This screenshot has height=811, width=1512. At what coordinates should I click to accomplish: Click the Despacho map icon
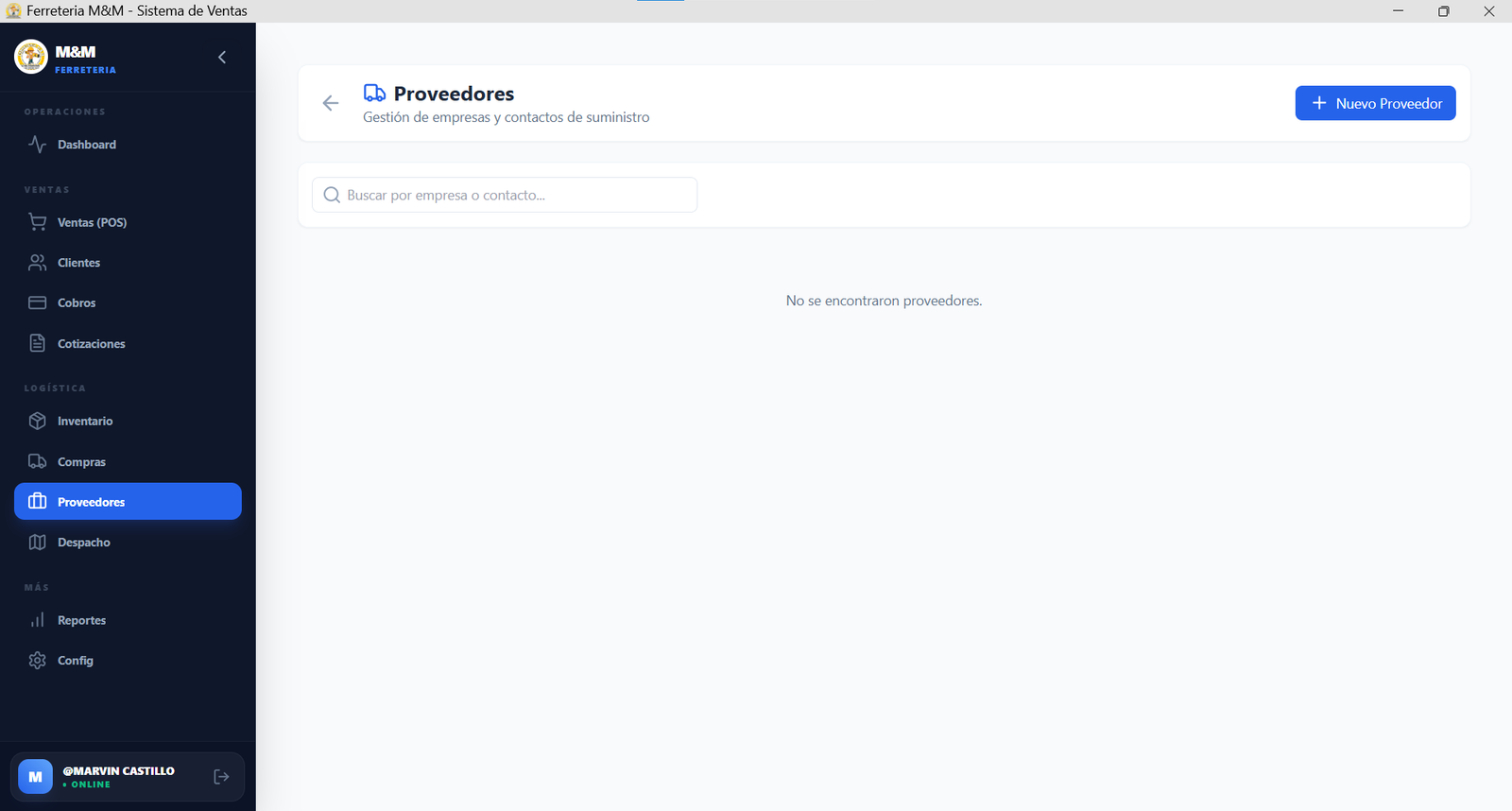point(37,542)
